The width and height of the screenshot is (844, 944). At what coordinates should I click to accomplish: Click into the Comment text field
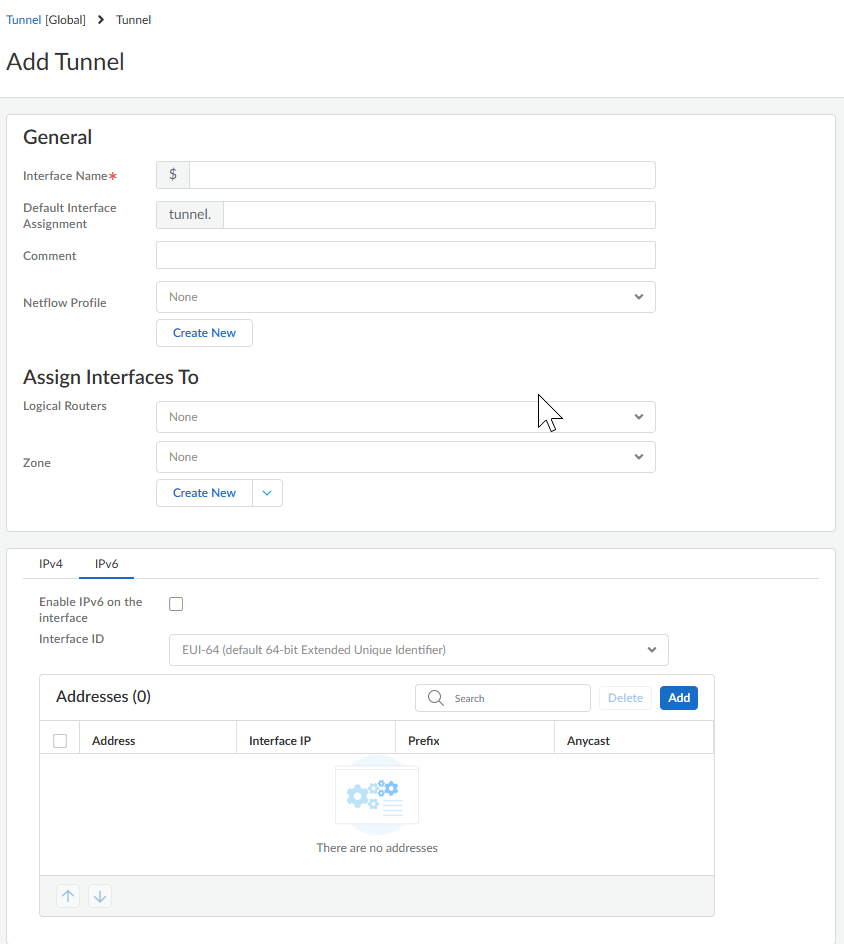pos(405,255)
